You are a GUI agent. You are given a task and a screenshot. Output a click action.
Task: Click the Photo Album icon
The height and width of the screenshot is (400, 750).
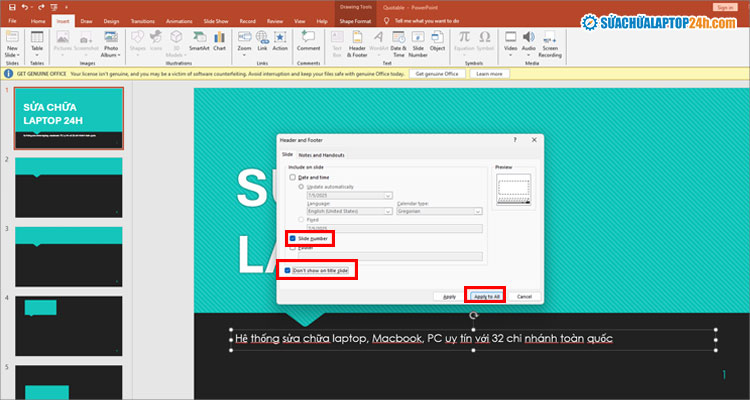click(x=110, y=37)
